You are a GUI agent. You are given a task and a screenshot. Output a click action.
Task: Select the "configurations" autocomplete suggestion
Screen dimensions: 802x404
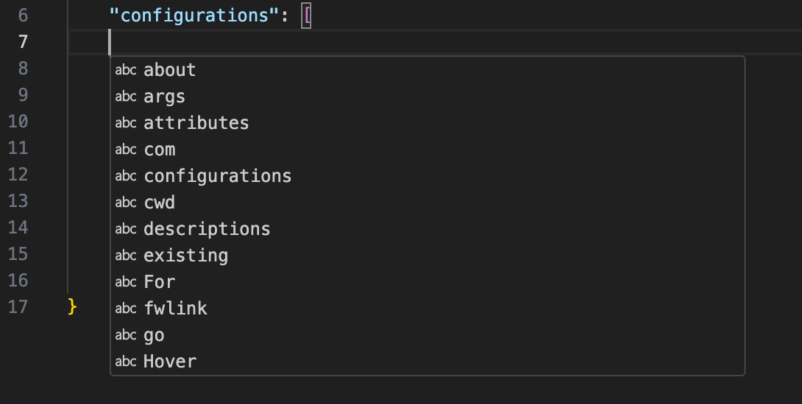click(217, 176)
